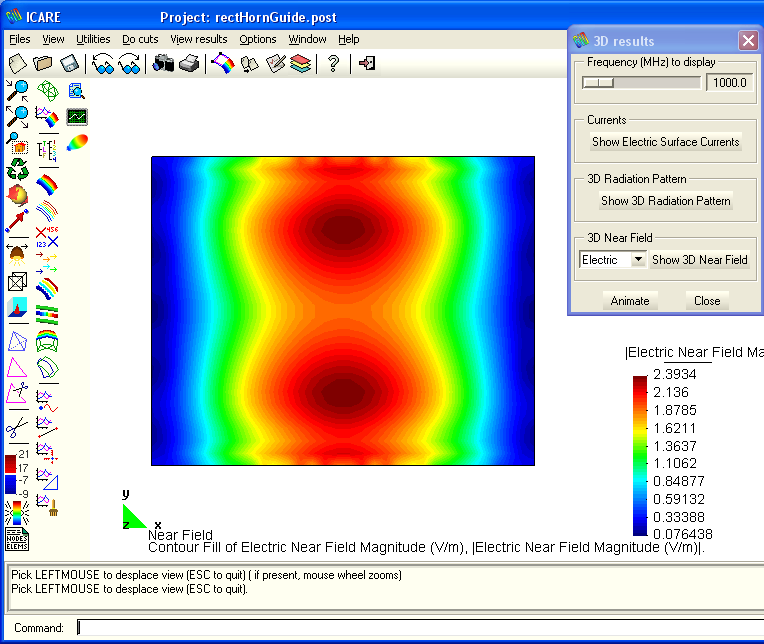The width and height of the screenshot is (764, 644).
Task: Click the Command input field
Action: [x=420, y=627]
